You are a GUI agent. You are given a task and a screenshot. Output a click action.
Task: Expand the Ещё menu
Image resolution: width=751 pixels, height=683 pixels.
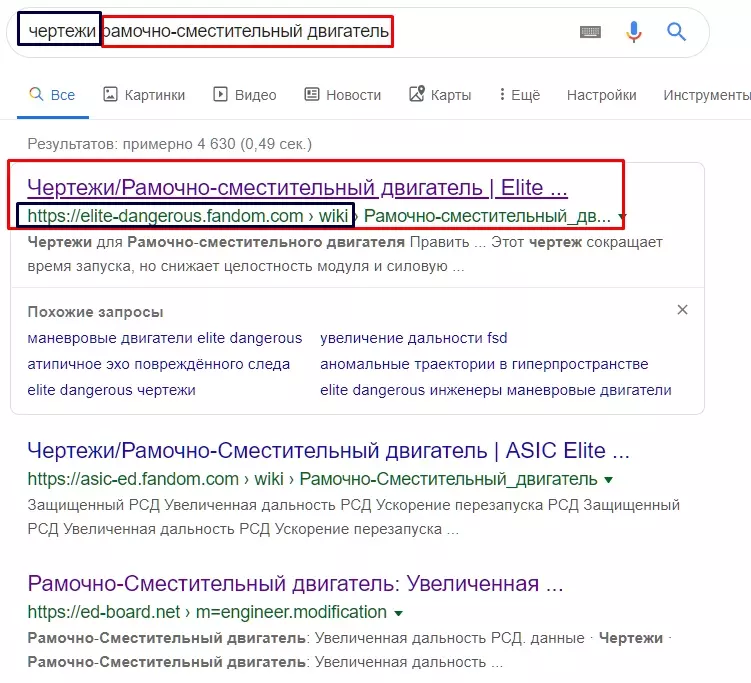(520, 95)
